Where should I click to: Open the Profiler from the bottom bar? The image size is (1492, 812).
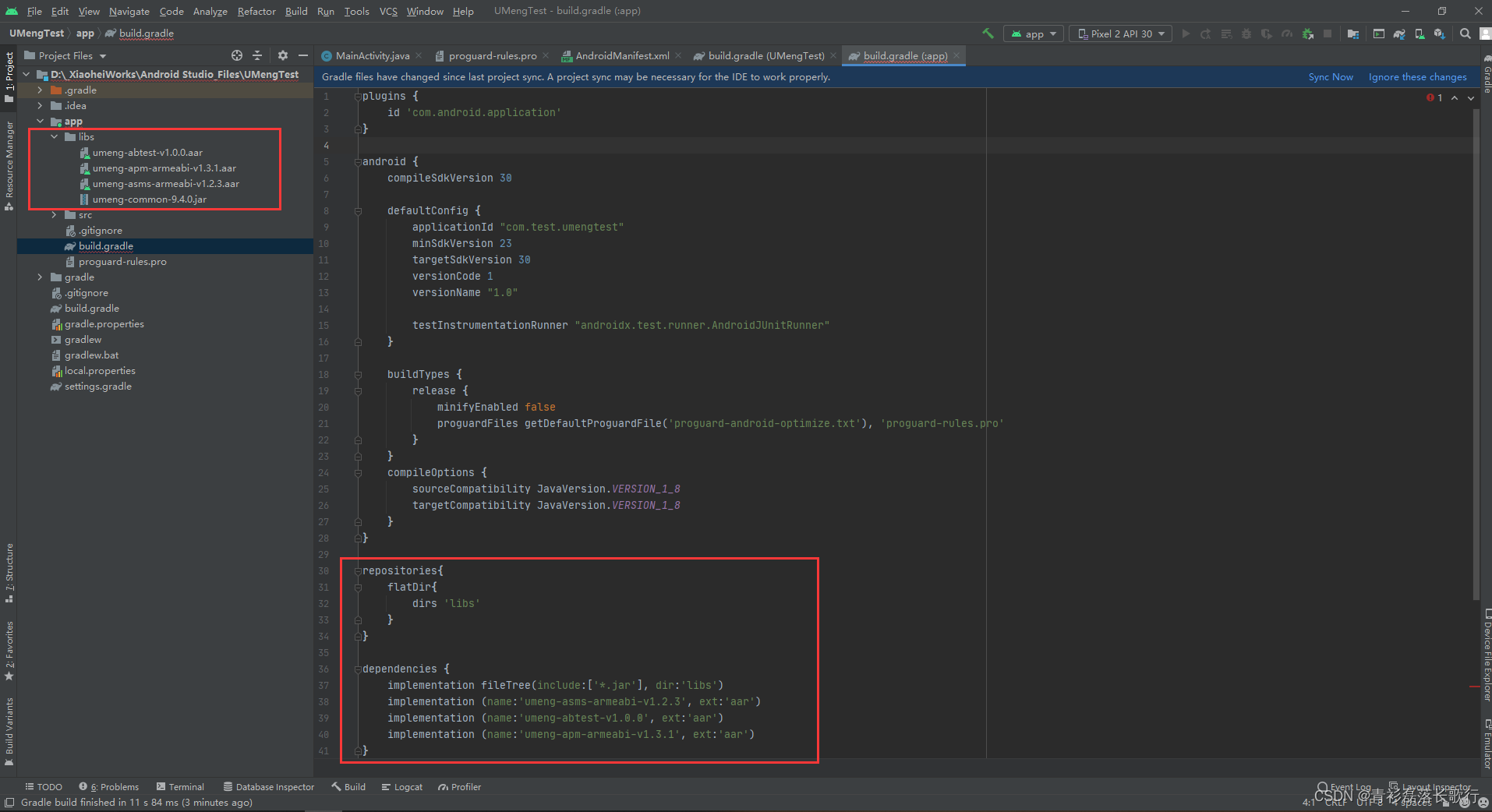click(x=459, y=786)
